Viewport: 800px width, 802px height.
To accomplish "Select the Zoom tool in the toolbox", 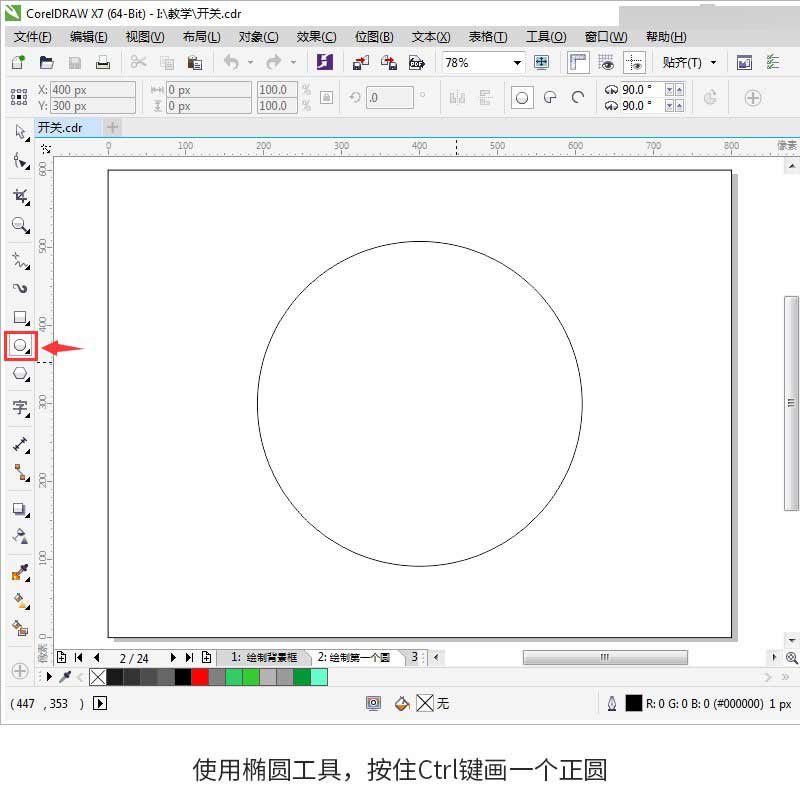I will pyautogui.click(x=20, y=225).
